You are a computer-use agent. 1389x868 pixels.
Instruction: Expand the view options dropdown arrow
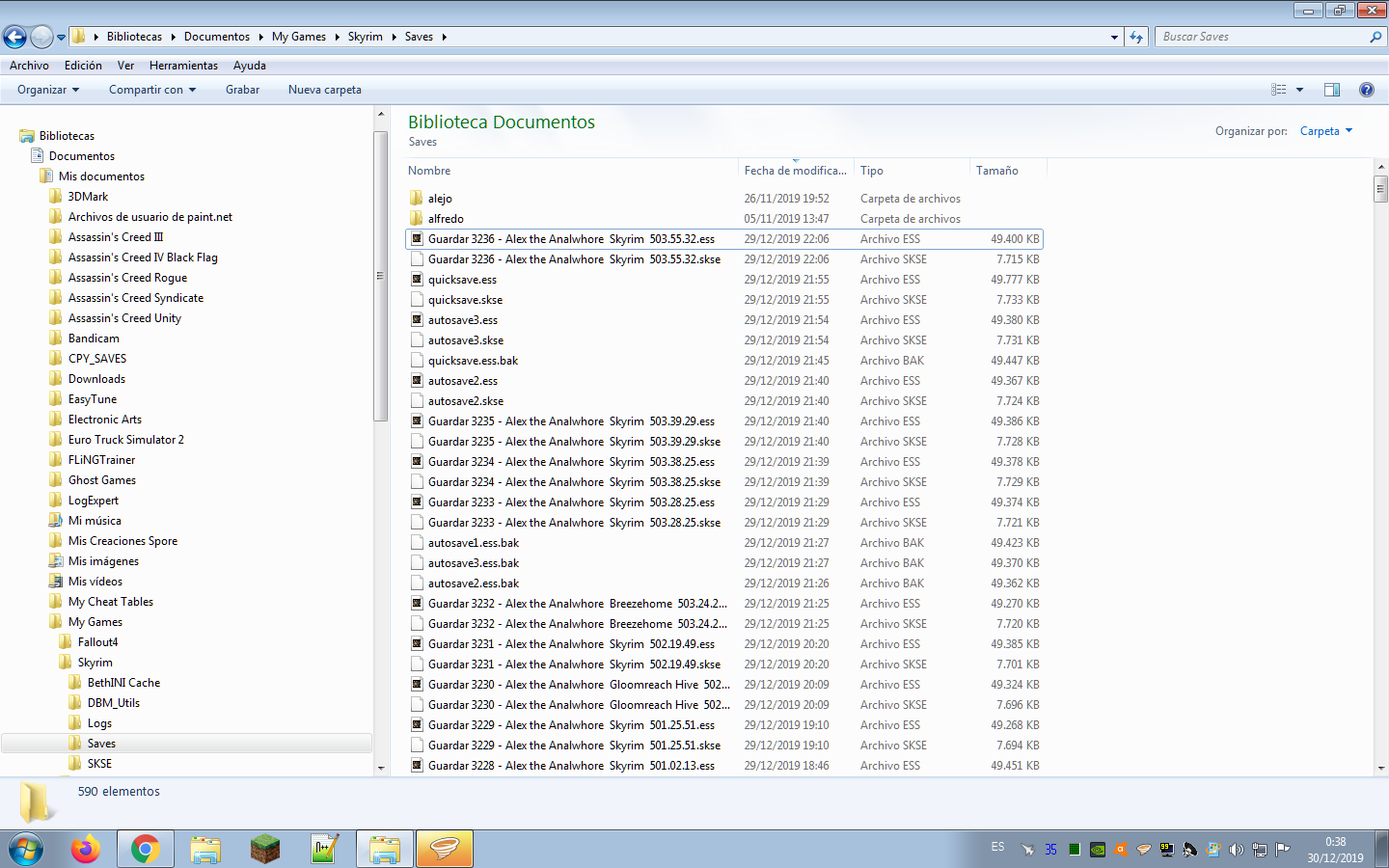[x=1300, y=90]
